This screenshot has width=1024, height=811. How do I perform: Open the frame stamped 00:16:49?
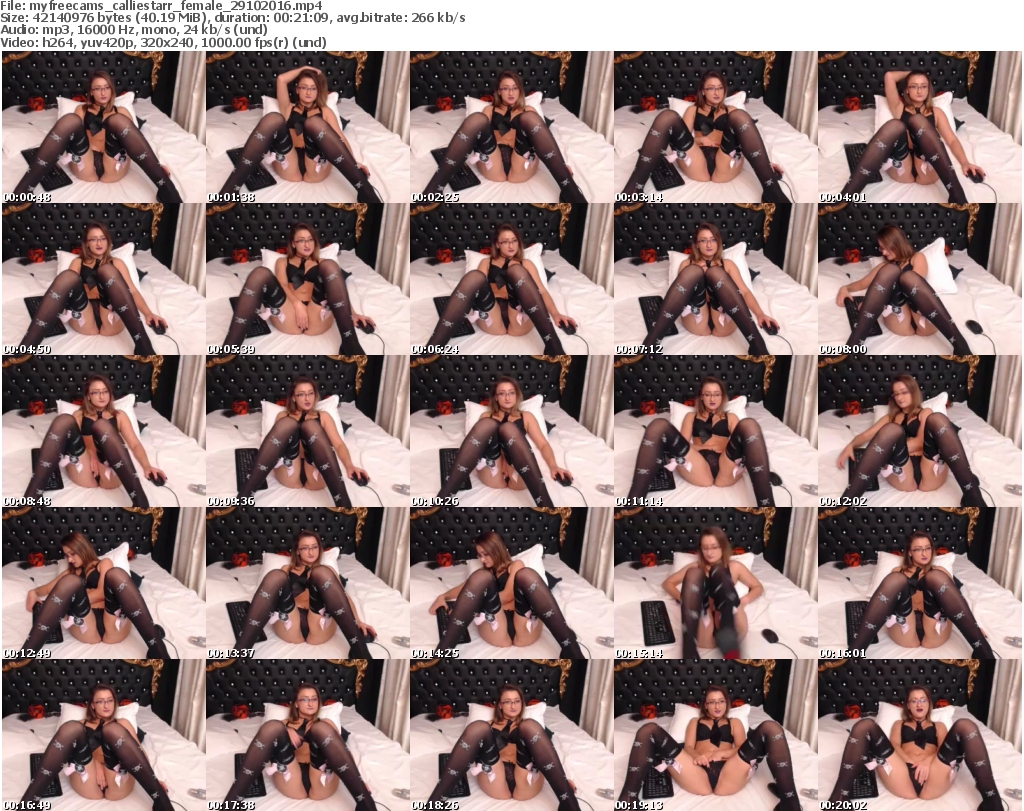[104, 735]
